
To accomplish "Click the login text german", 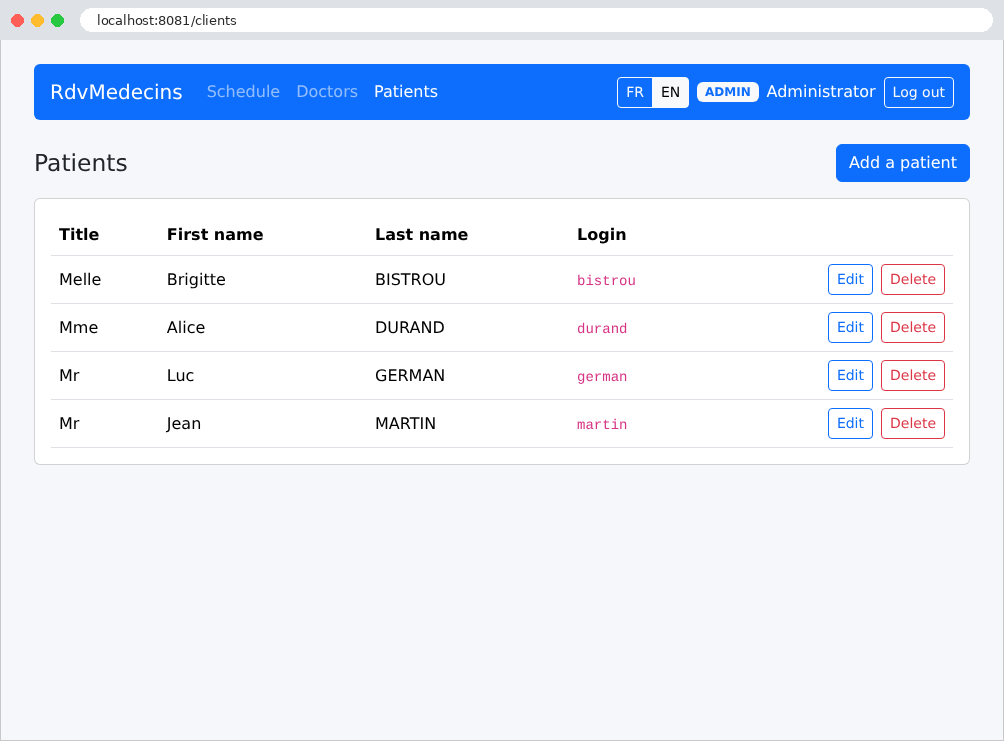I will [x=602, y=377].
